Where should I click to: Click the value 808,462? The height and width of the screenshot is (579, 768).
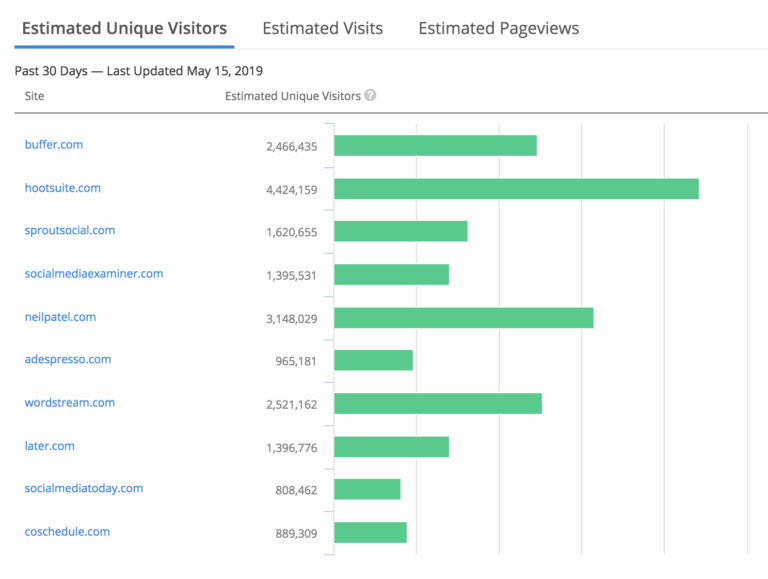pyautogui.click(x=296, y=490)
